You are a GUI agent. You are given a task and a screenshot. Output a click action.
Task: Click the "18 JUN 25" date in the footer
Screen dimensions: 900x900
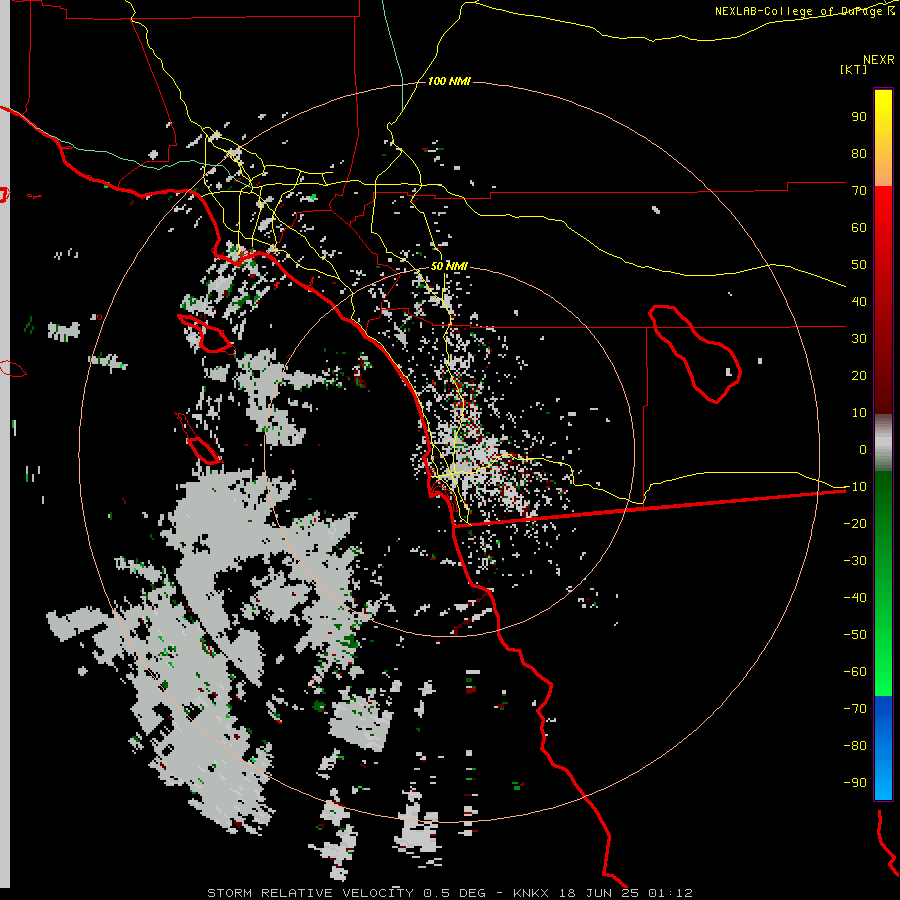click(599, 893)
